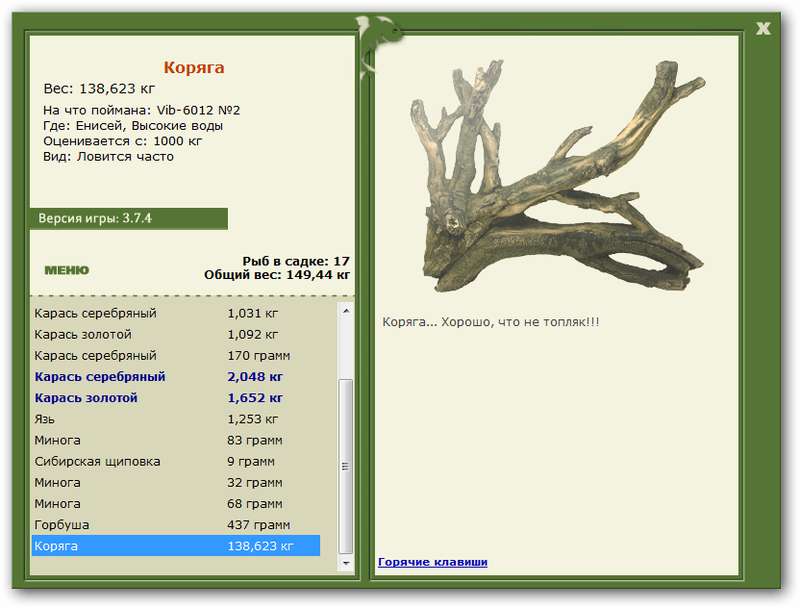Click the driftwood Коряга picture
Screen dimensions: 800x608
pos(558,176)
